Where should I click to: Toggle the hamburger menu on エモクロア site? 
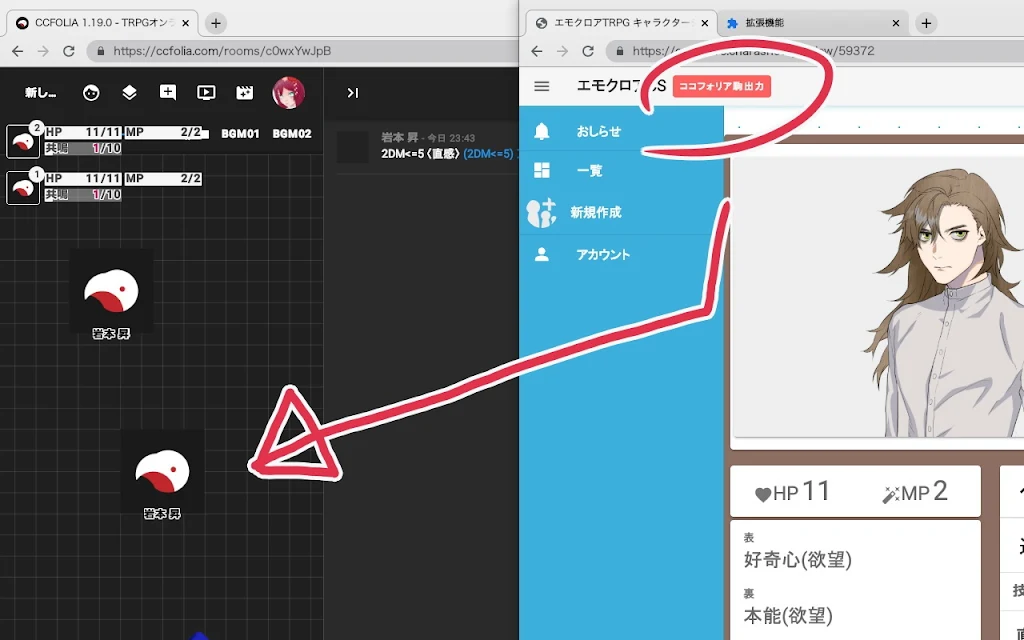pyautogui.click(x=541, y=86)
